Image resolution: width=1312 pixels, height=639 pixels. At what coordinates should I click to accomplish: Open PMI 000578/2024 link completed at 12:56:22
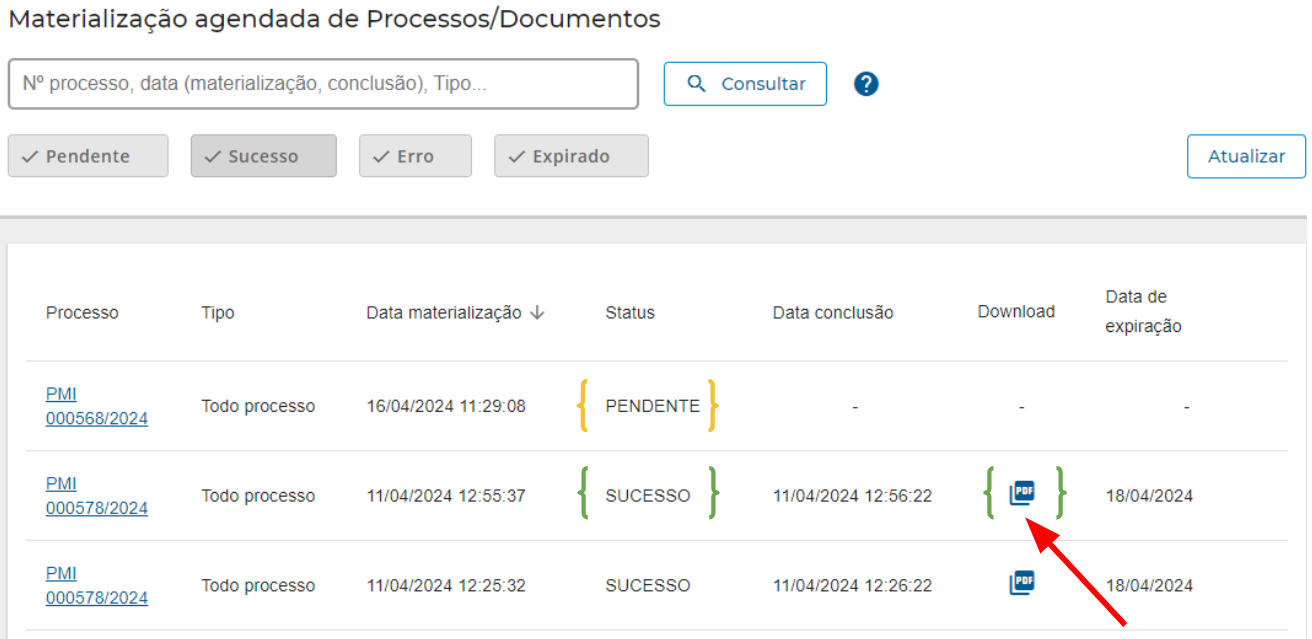(96, 496)
